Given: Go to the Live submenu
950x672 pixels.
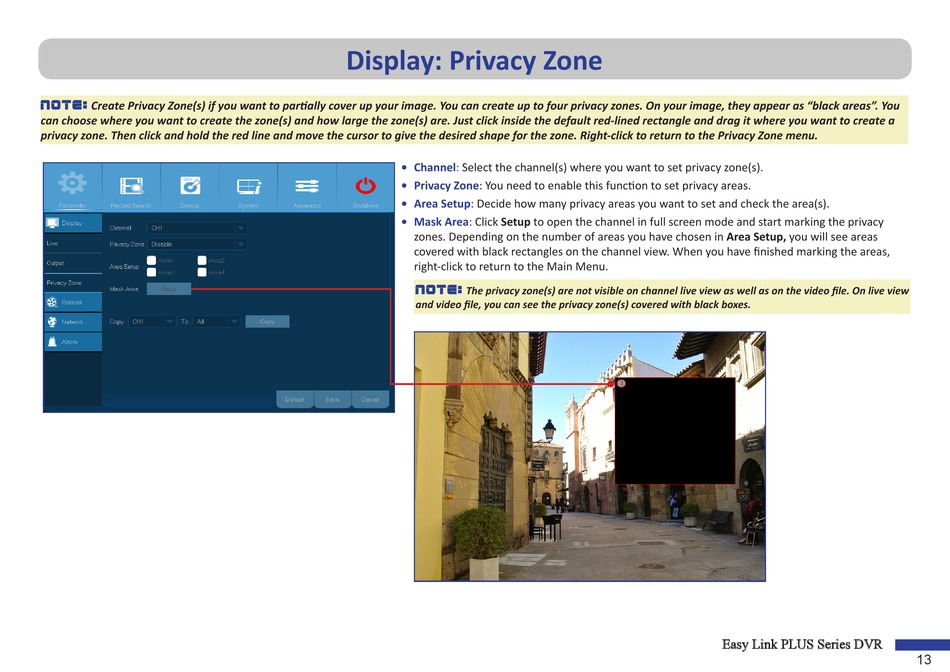Looking at the screenshot, I should click(x=73, y=243).
